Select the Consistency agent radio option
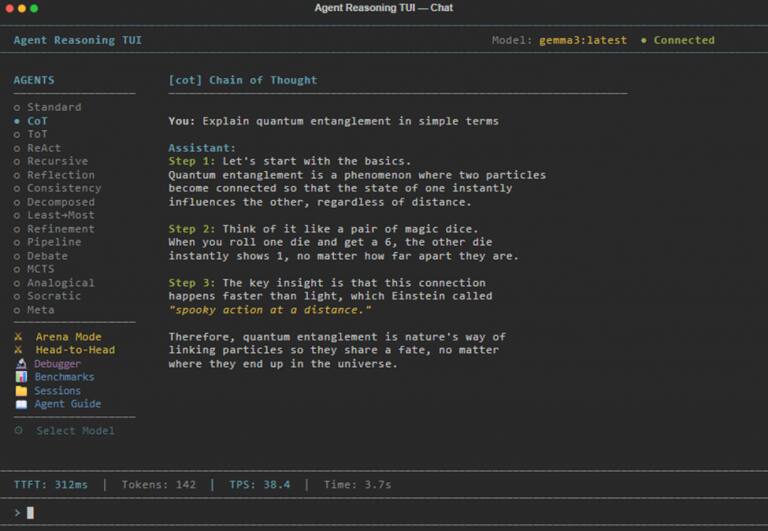 tap(58, 188)
